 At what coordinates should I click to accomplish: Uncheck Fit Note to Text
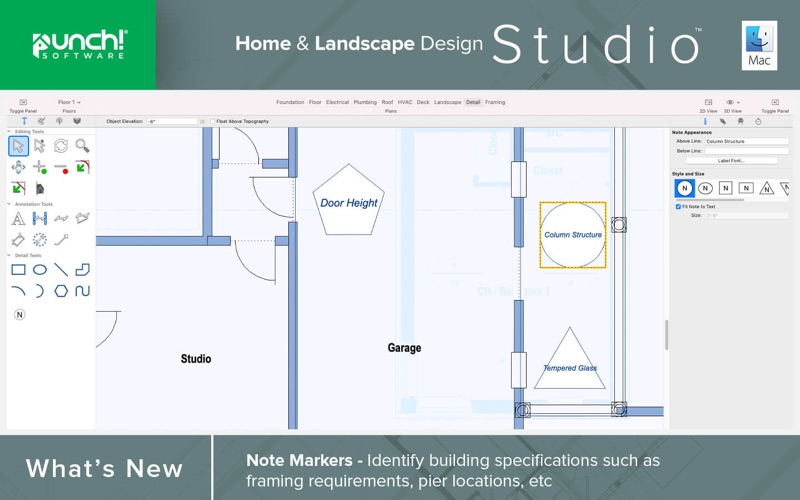pos(678,207)
